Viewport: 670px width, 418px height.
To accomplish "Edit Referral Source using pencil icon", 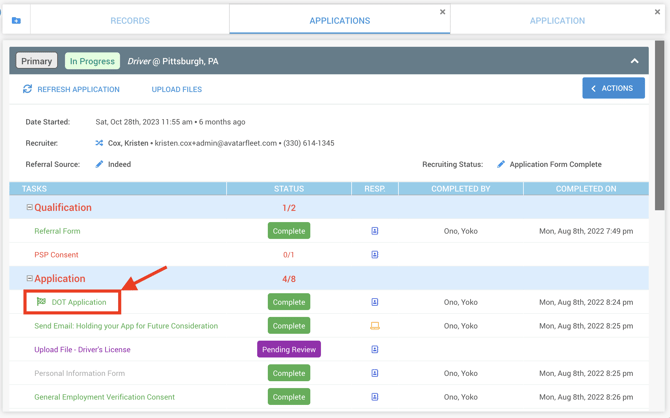I will coord(99,164).
